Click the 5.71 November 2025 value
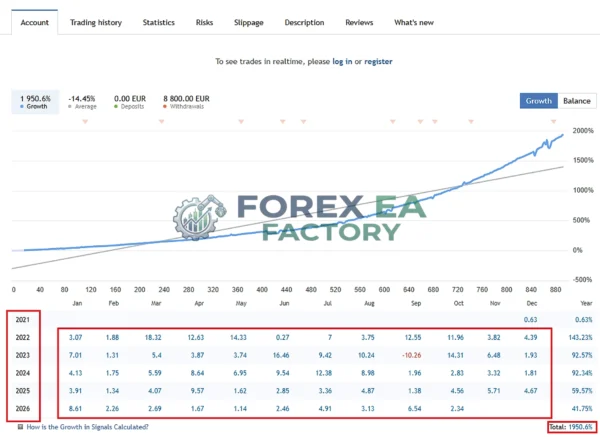The width and height of the screenshot is (600, 437). click(x=494, y=391)
